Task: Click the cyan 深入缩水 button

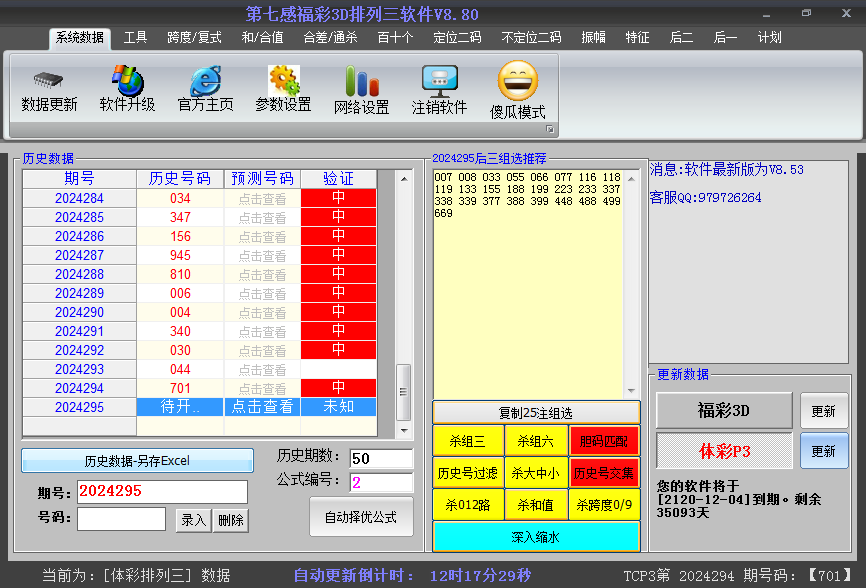Action: pos(536,537)
